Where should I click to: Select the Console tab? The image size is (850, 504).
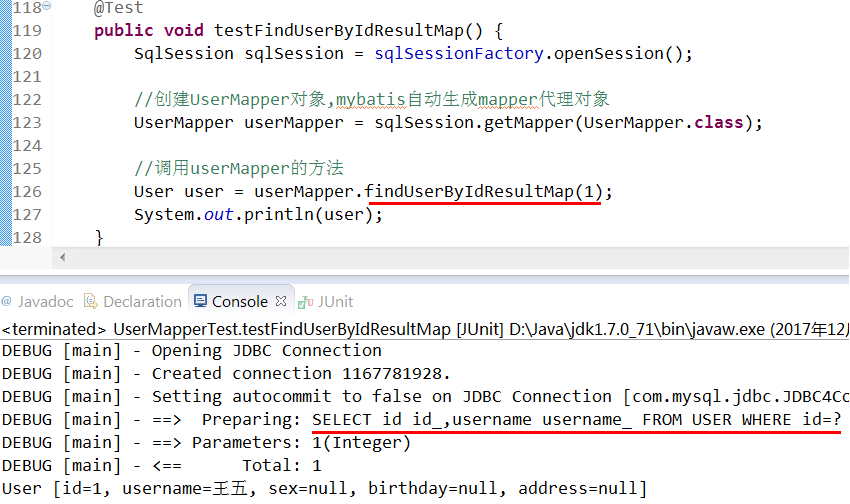click(241, 301)
